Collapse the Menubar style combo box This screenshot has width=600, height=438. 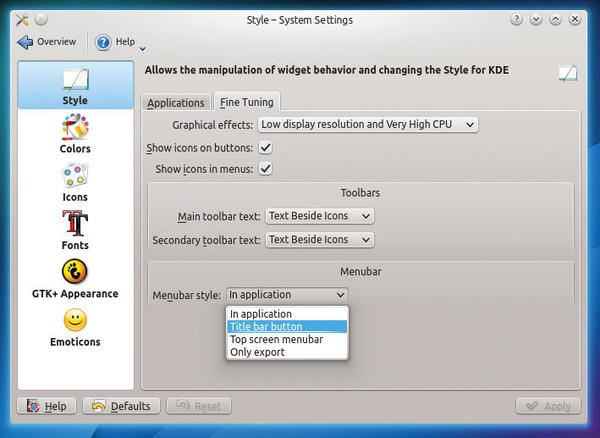(x=287, y=295)
